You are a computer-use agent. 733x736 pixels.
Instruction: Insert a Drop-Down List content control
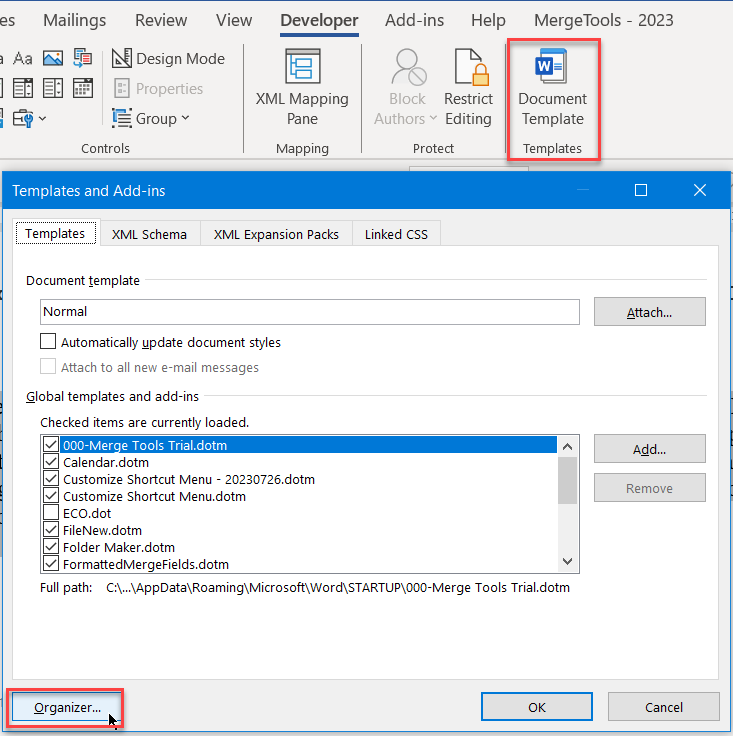pos(53,88)
